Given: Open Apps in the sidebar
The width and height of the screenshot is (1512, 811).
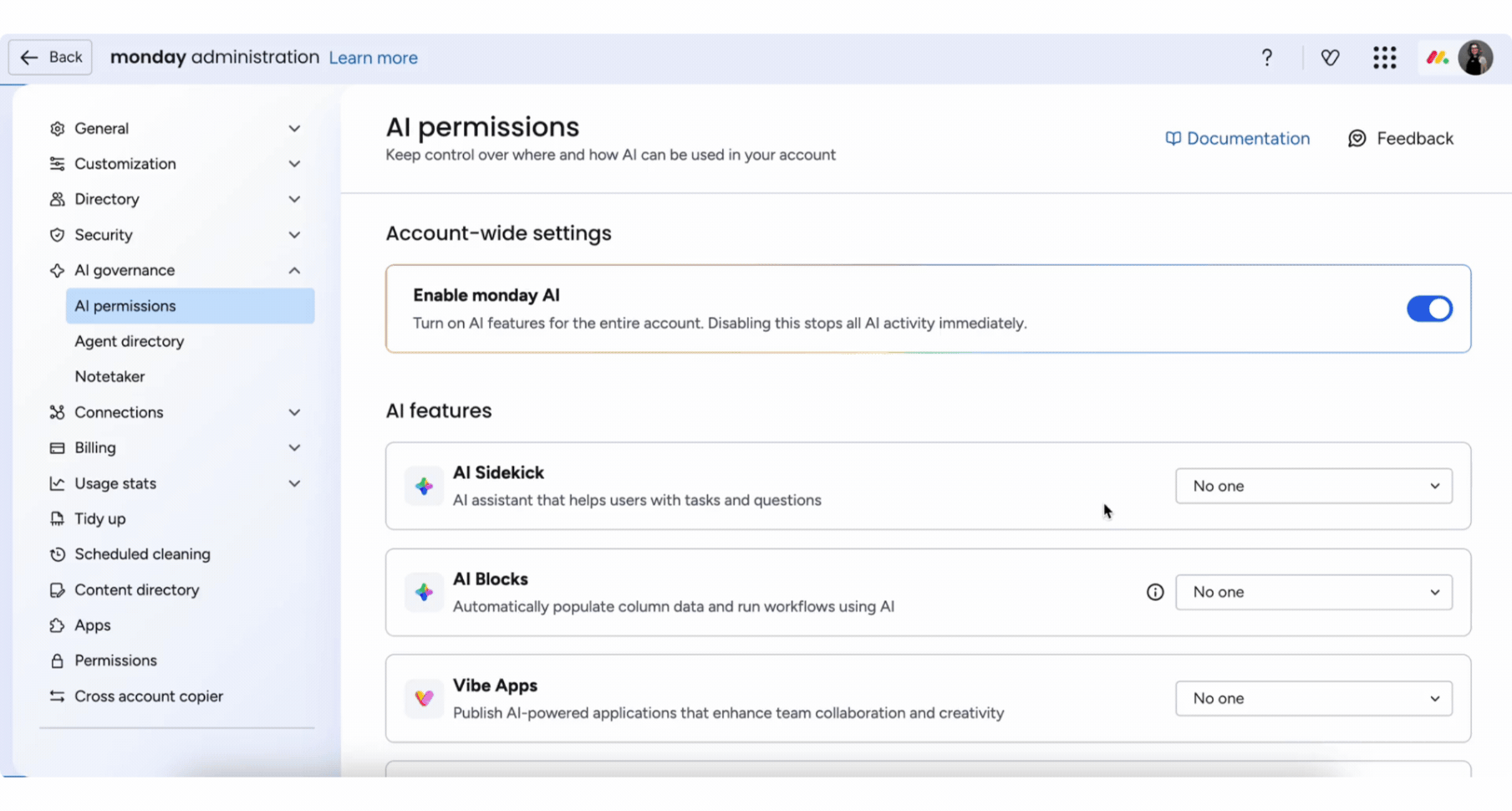Looking at the screenshot, I should (x=92, y=625).
